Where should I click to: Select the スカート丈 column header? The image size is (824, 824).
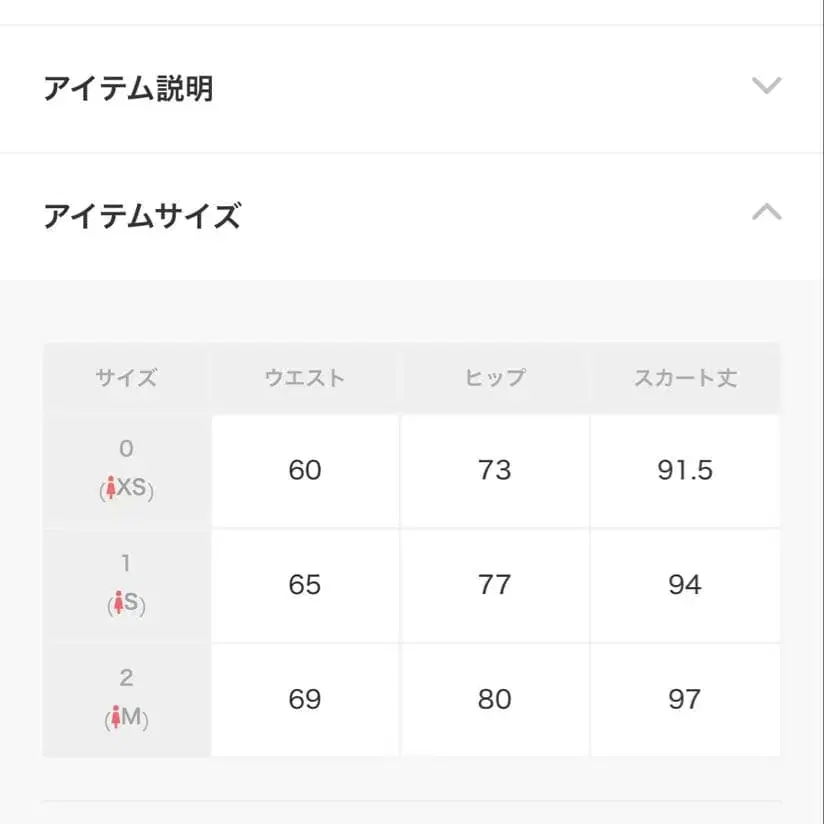687,377
